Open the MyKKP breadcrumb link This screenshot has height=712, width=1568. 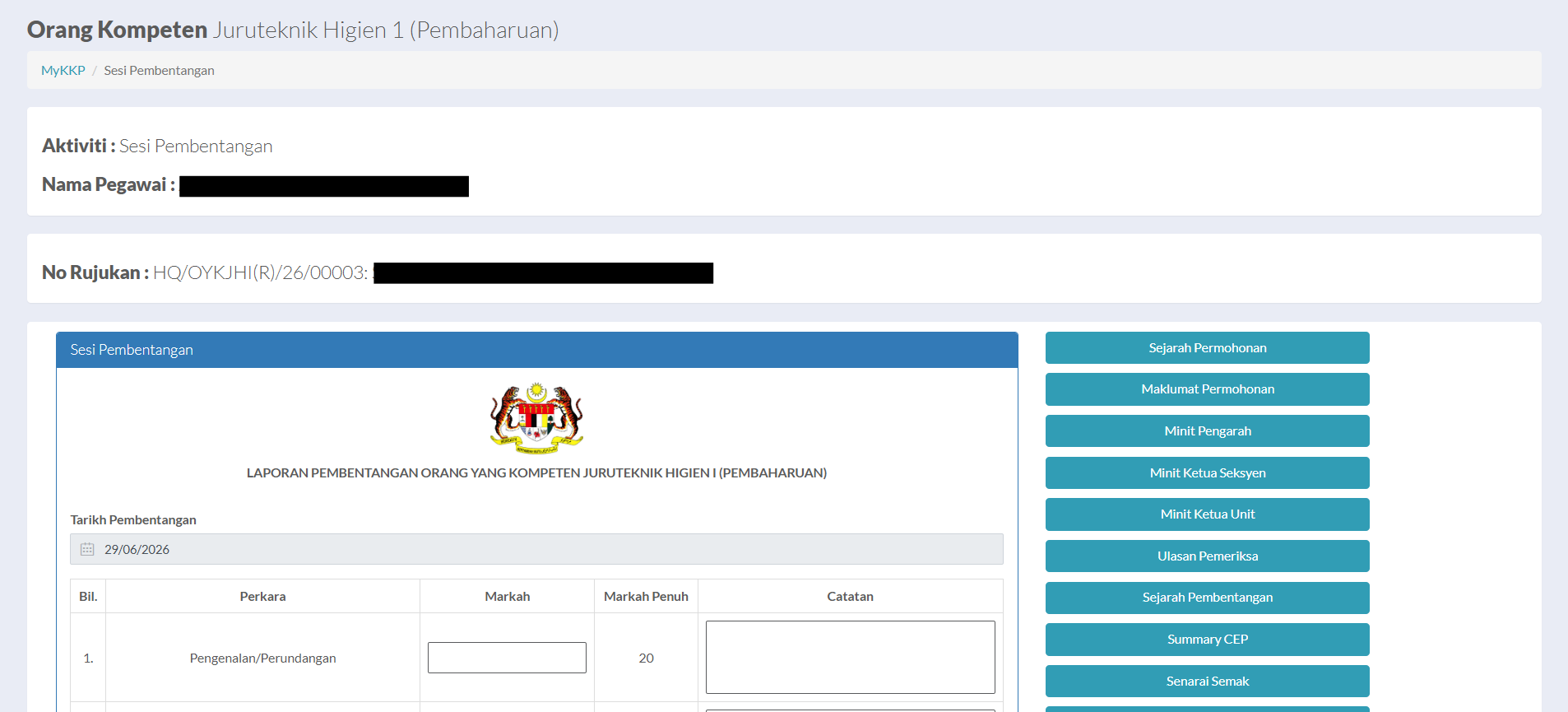click(x=63, y=71)
